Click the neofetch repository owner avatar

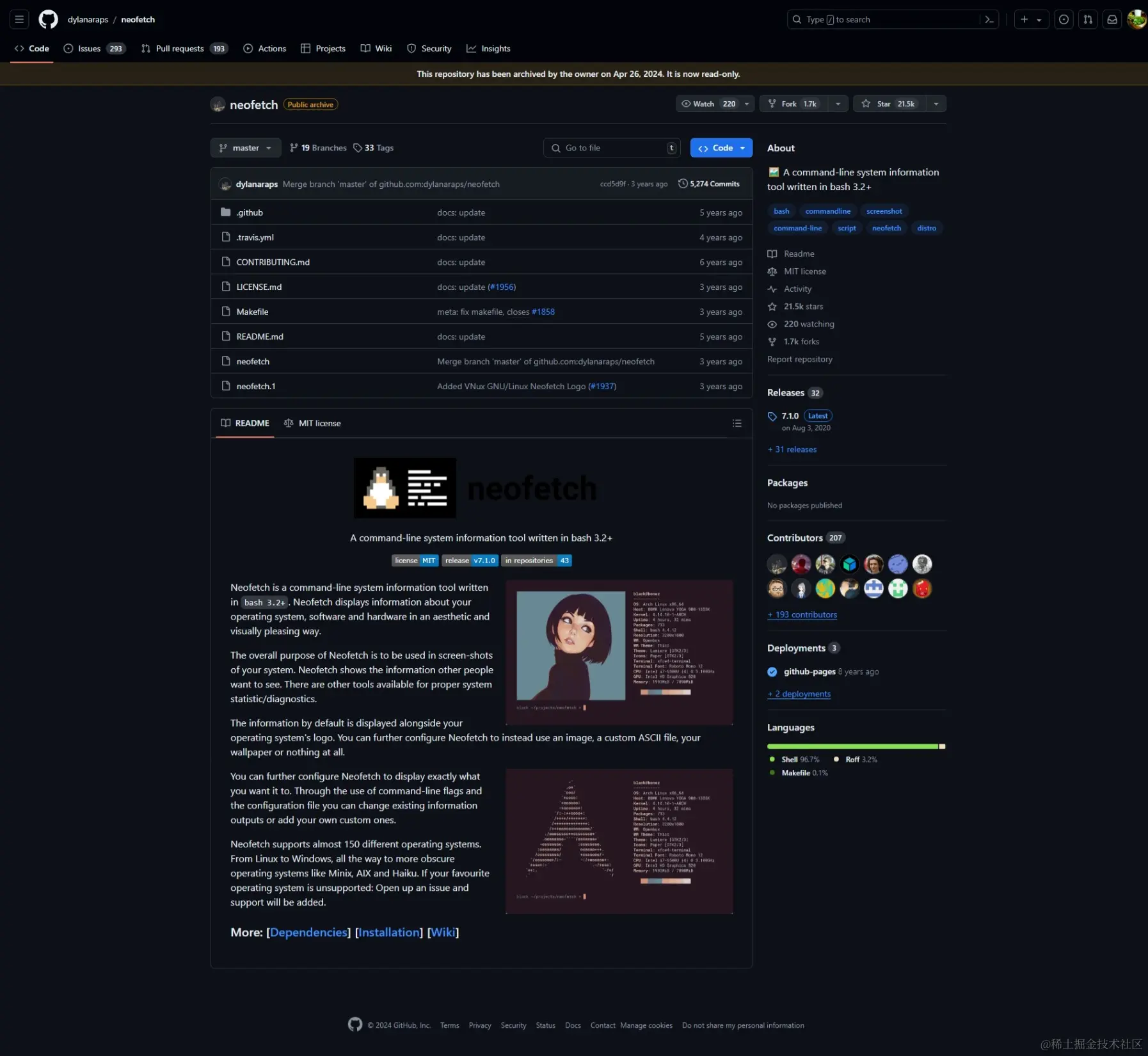pos(218,104)
